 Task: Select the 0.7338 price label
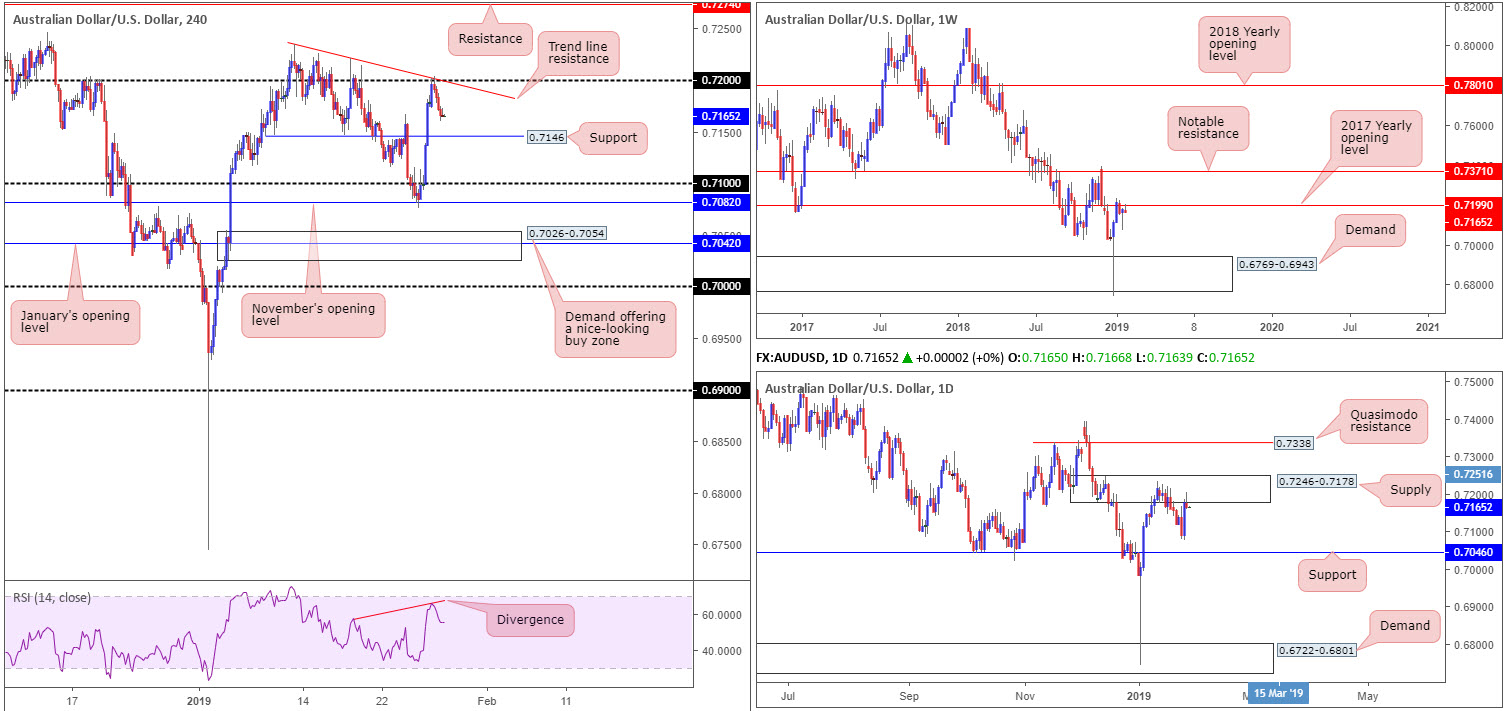coord(1296,441)
